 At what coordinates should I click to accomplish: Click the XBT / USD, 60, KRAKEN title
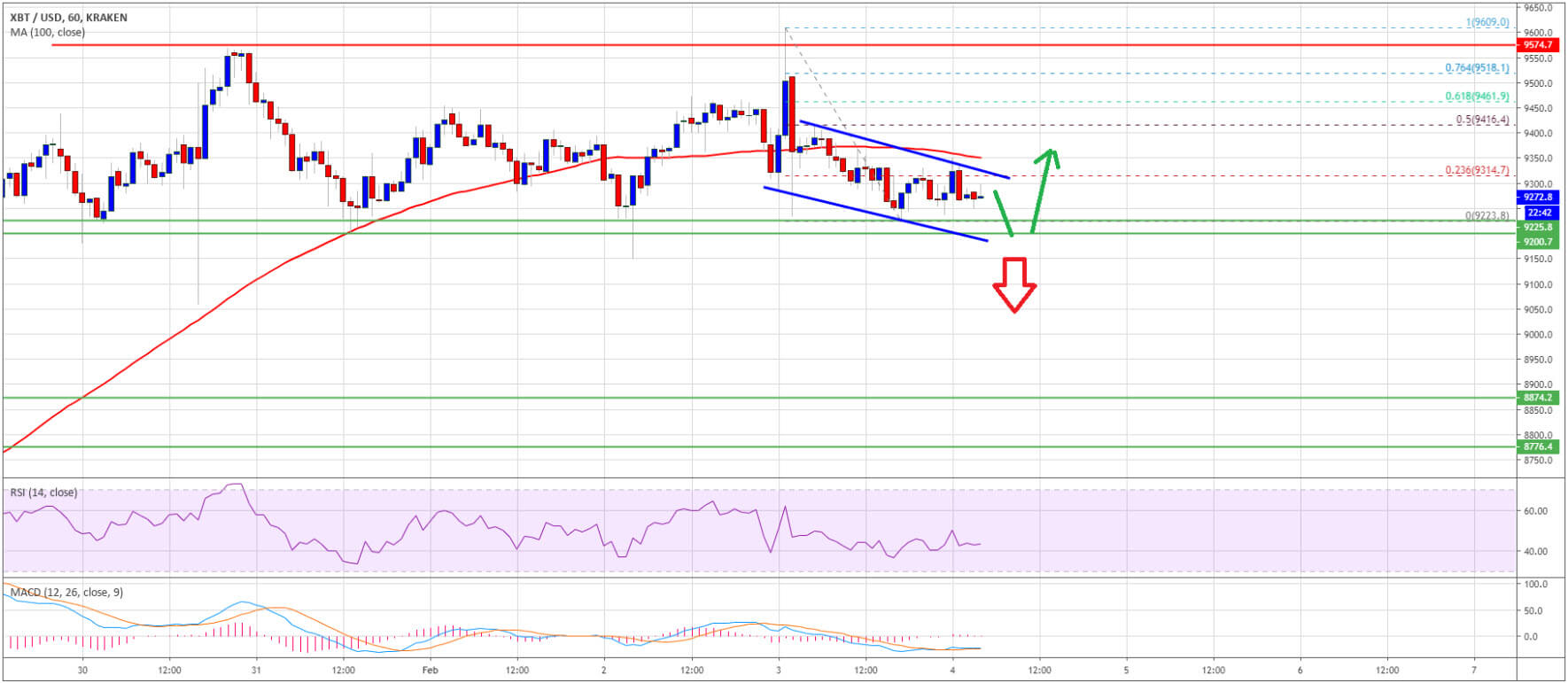(x=68, y=18)
